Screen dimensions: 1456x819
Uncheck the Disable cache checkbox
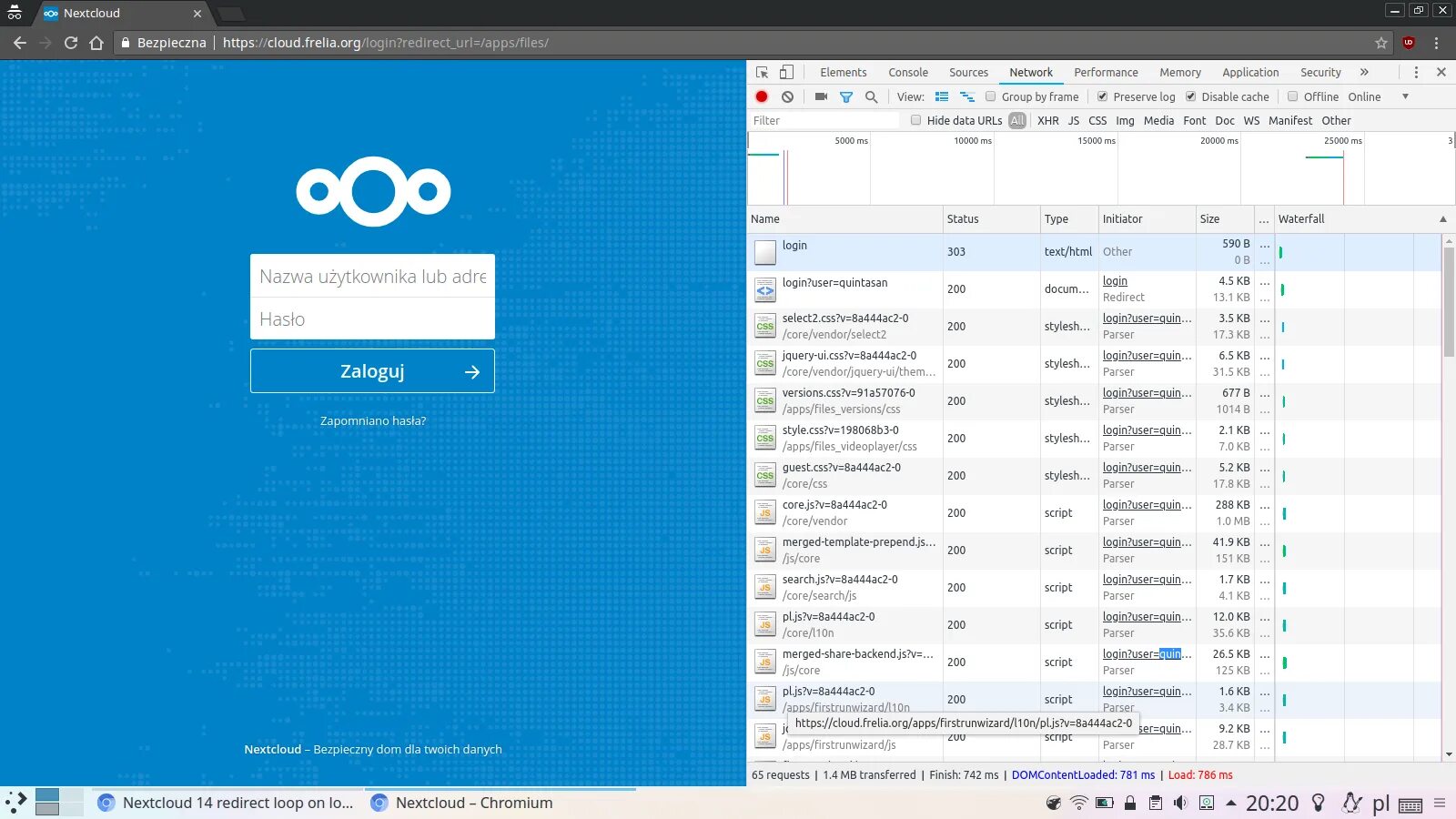tap(1191, 96)
